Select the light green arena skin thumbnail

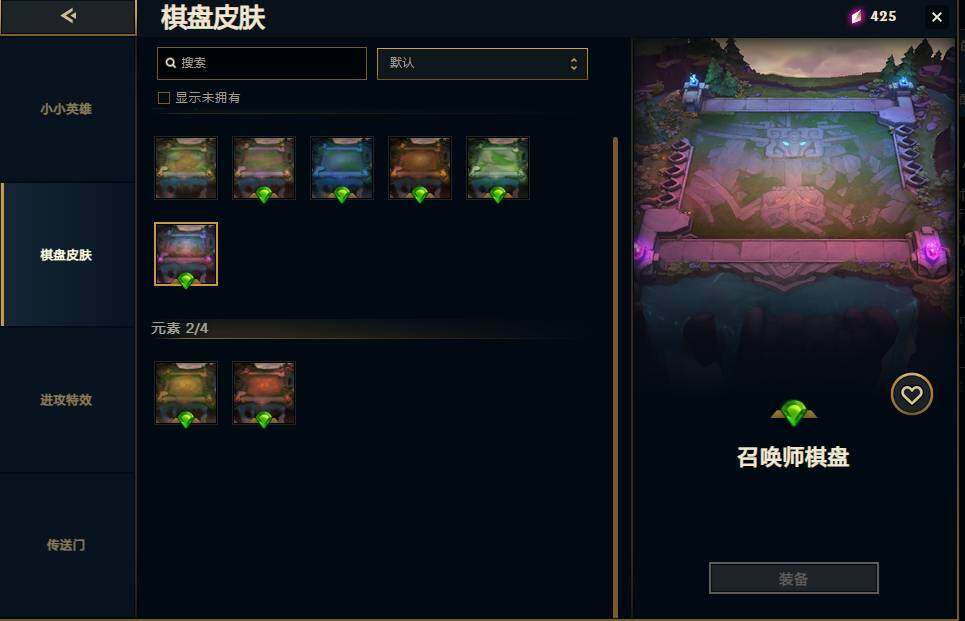(497, 168)
